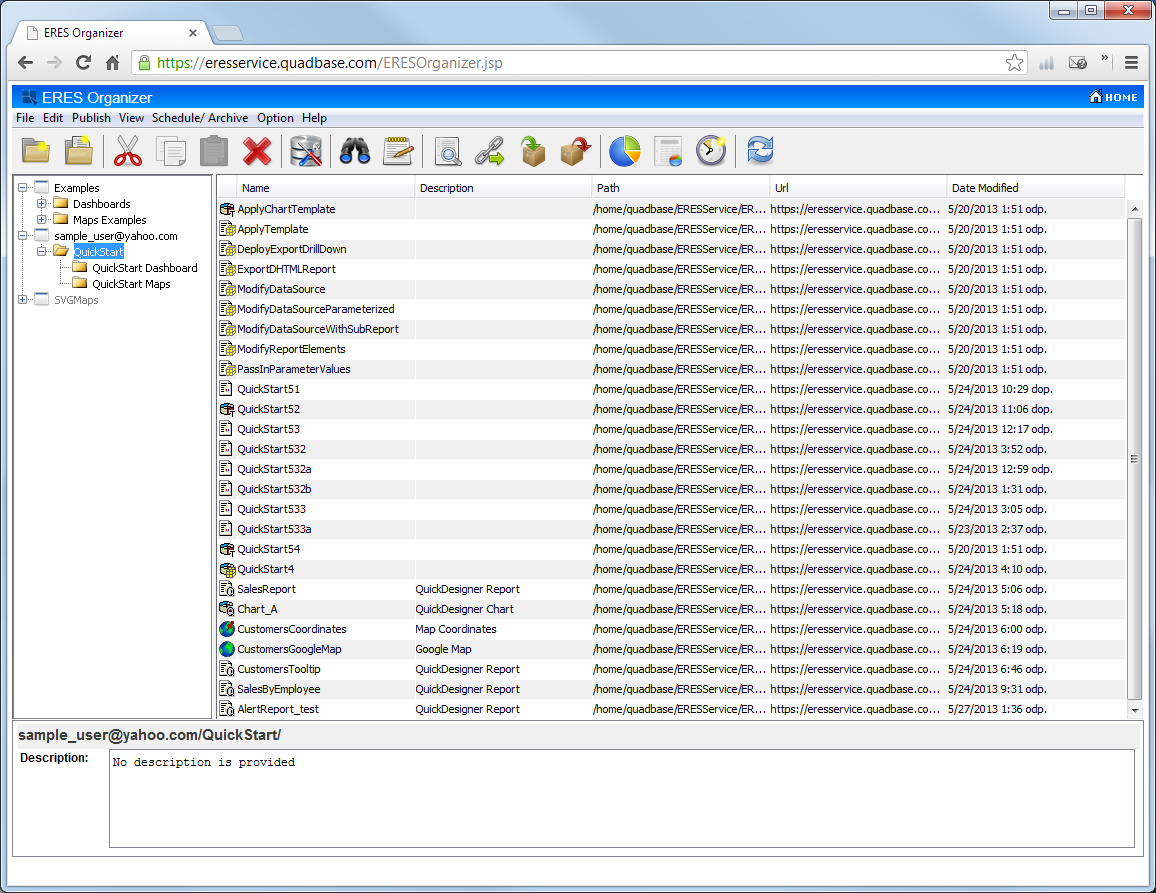The image size is (1156, 893).
Task: Click the refresh arrows toolbar icon
Action: click(760, 150)
